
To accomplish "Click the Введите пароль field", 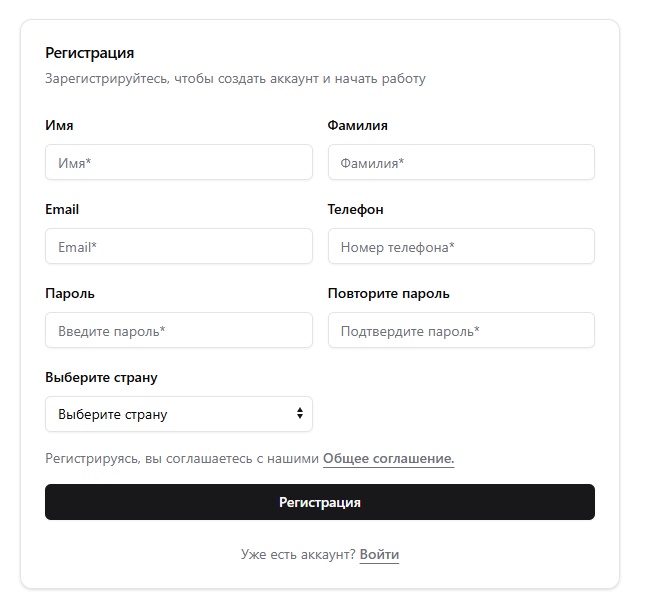I will [x=178, y=331].
